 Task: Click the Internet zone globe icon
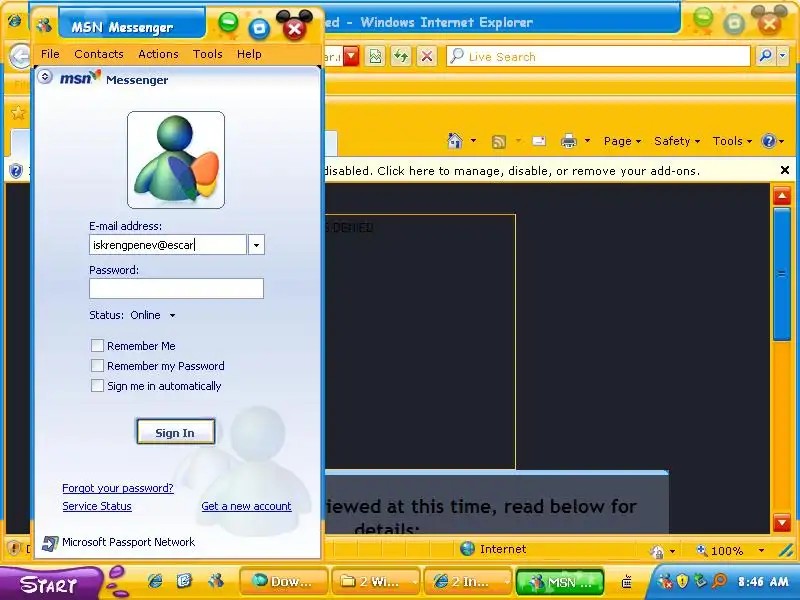coord(467,549)
